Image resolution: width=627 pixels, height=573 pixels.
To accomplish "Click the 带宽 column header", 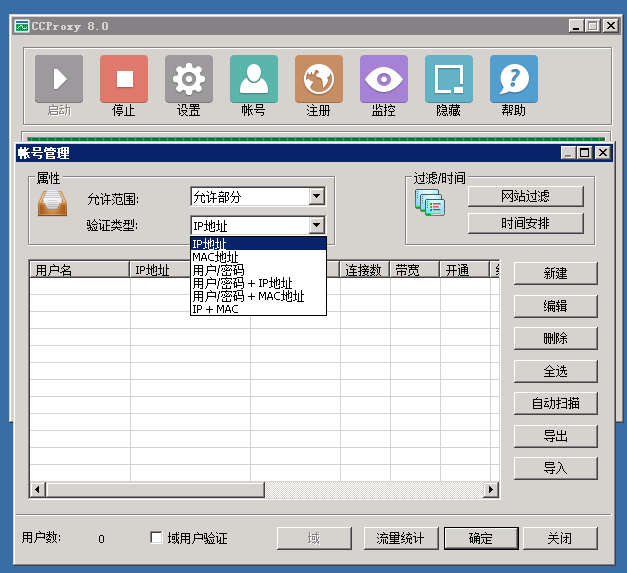I will coord(415,270).
